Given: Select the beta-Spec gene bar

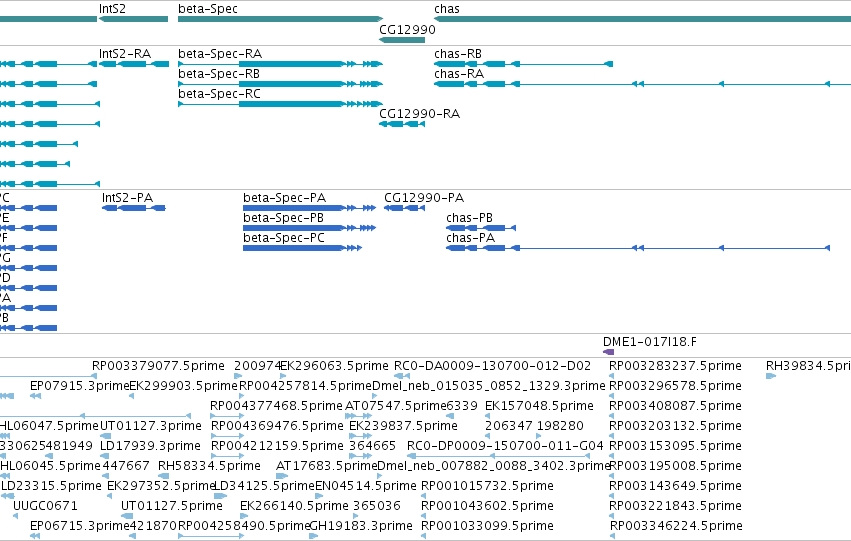Looking at the screenshot, I should [x=281, y=19].
